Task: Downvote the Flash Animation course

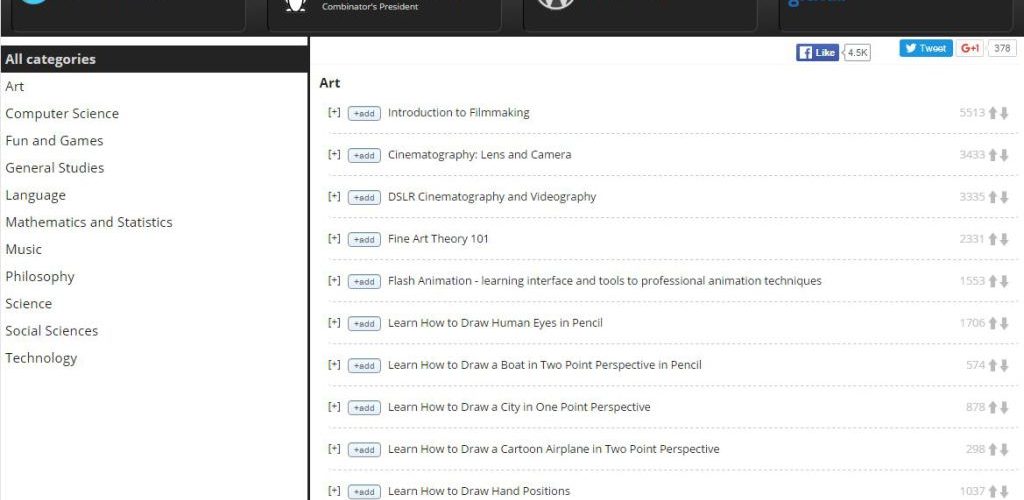Action: 1004,281
